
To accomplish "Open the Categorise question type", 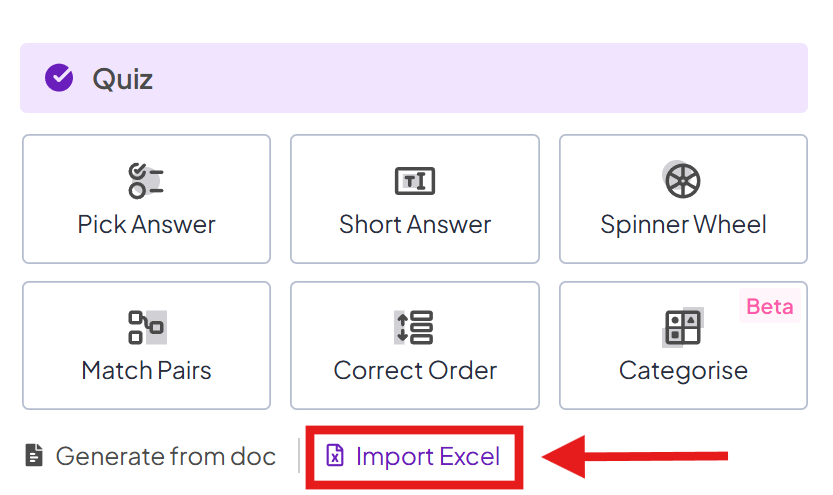I will pos(683,346).
